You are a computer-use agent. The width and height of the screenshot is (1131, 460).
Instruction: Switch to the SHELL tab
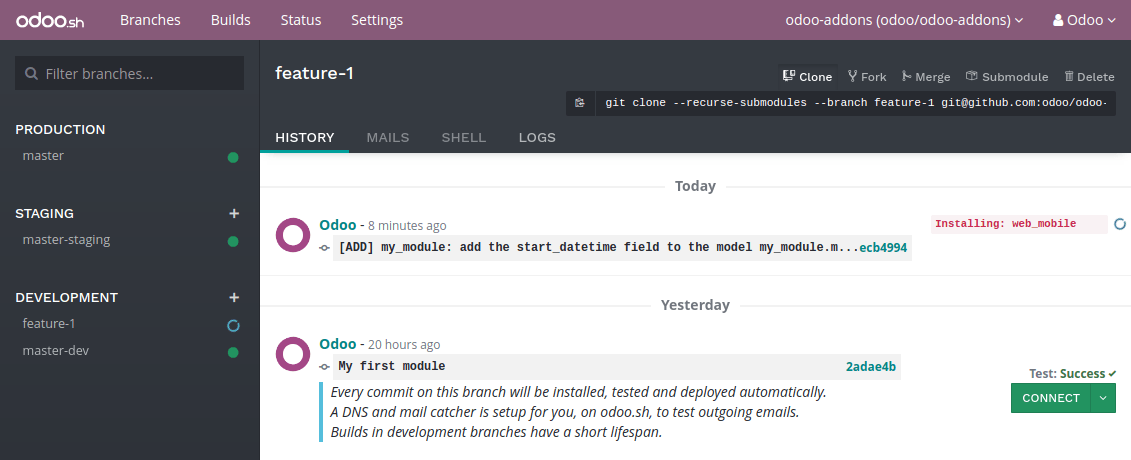pos(464,137)
